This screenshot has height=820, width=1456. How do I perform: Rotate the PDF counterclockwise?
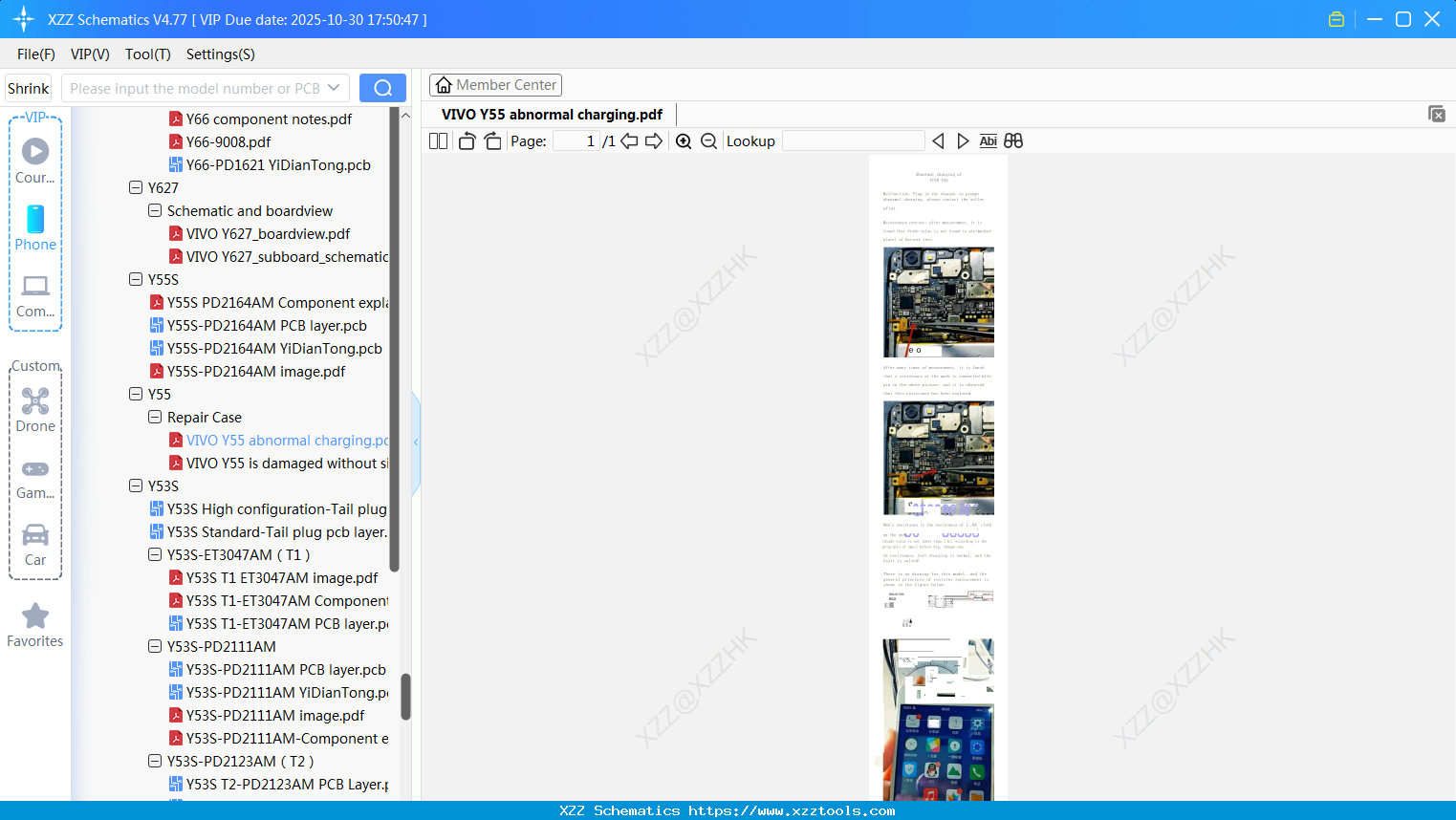[467, 140]
